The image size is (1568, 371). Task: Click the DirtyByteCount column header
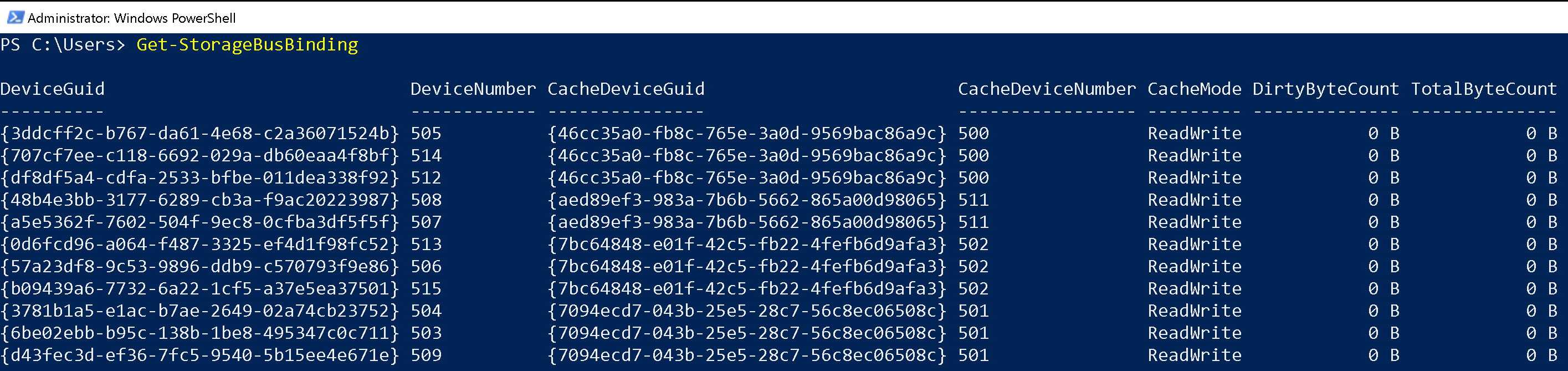[x=1325, y=89]
